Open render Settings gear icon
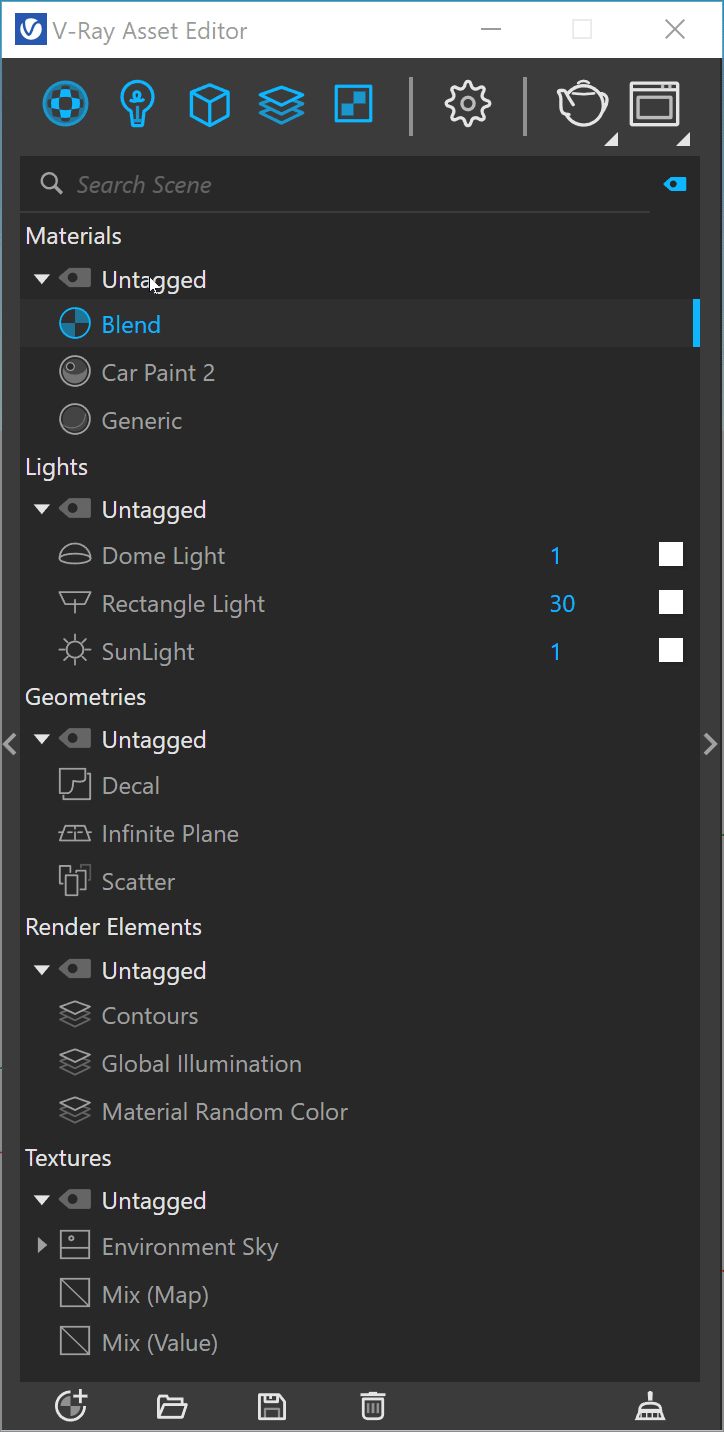The width and height of the screenshot is (724, 1432). [467, 104]
